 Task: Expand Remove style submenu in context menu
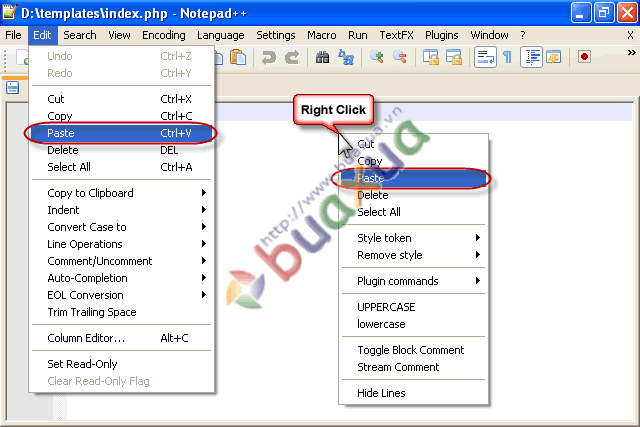(x=413, y=255)
